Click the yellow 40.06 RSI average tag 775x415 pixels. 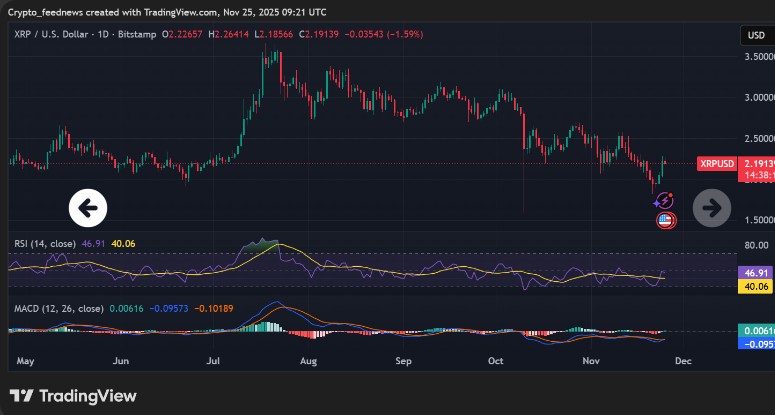pos(755,287)
